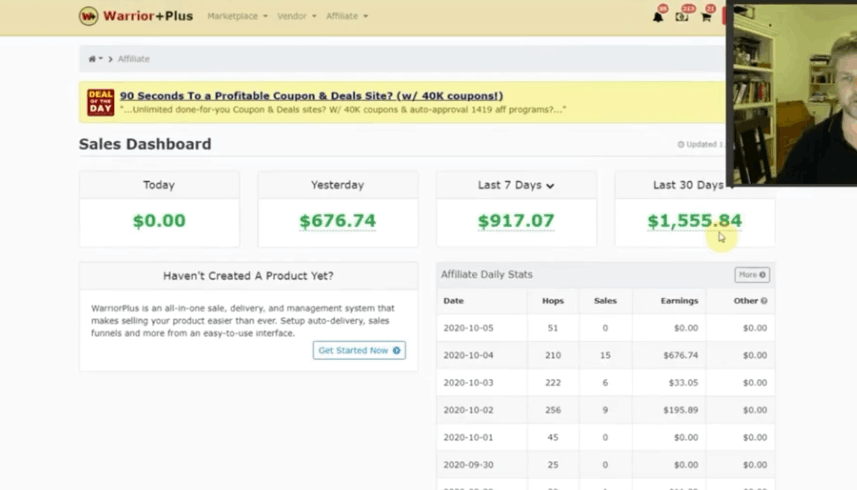The image size is (857, 490).
Task: Click the Get Started Now button
Action: [x=359, y=350]
